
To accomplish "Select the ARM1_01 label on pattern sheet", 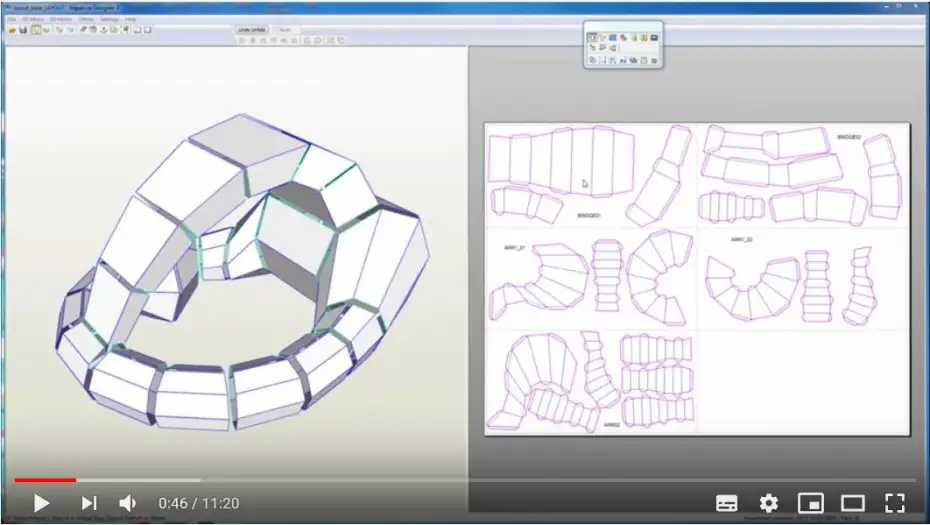I will pos(514,247).
